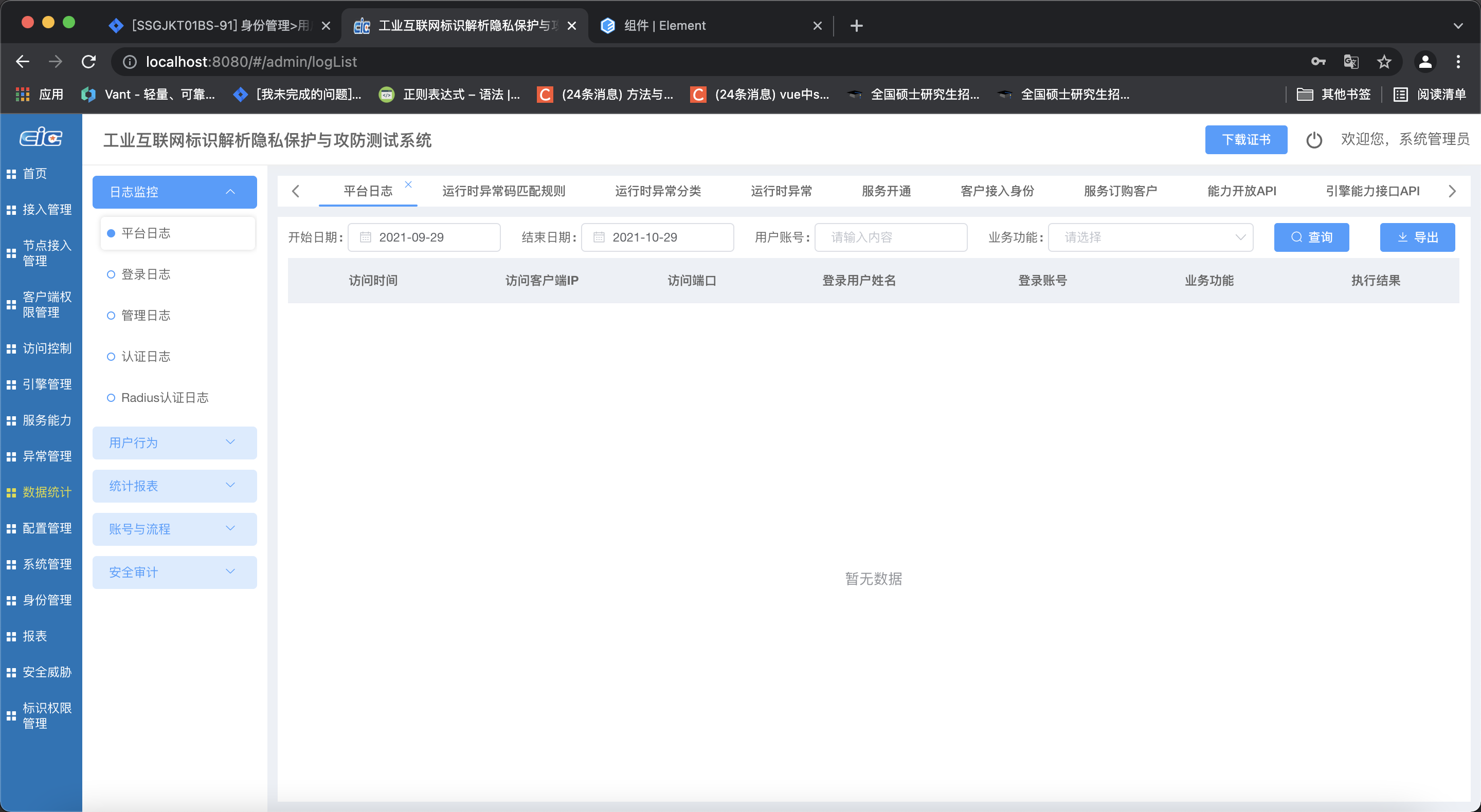Click calendar icon in 结束日期 field
The width and height of the screenshot is (1481, 812).
(x=599, y=237)
